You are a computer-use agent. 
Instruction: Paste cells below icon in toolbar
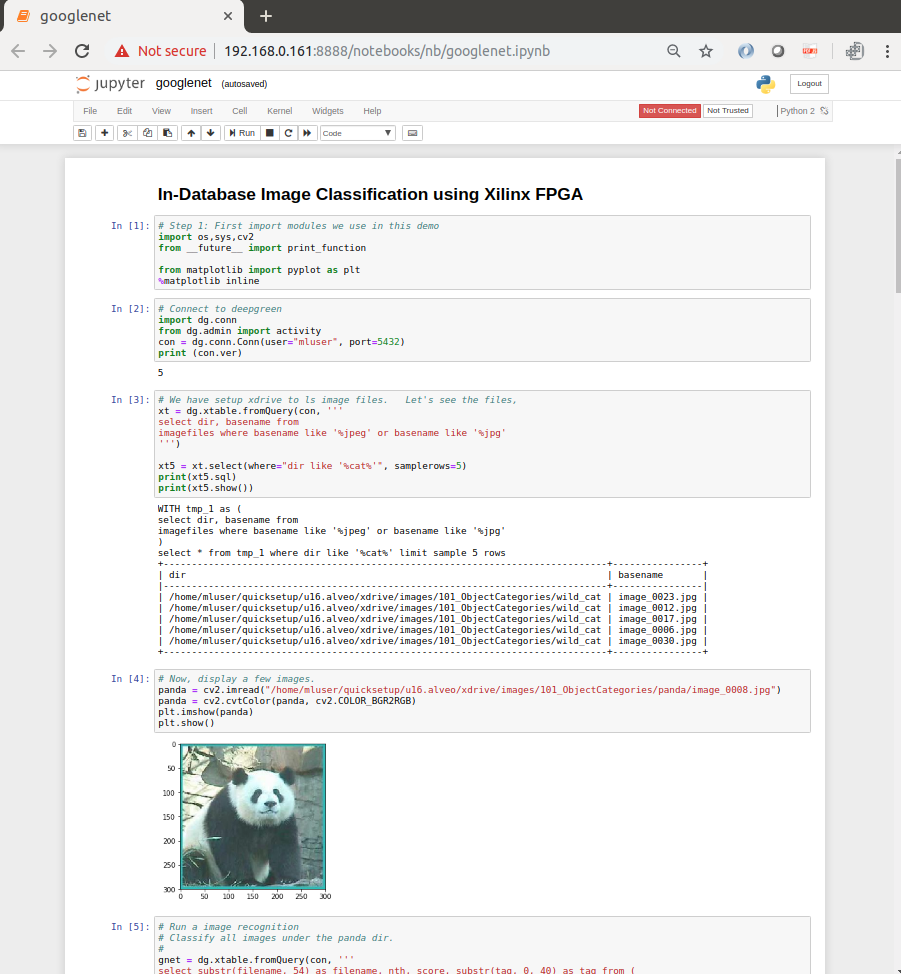[x=168, y=133]
